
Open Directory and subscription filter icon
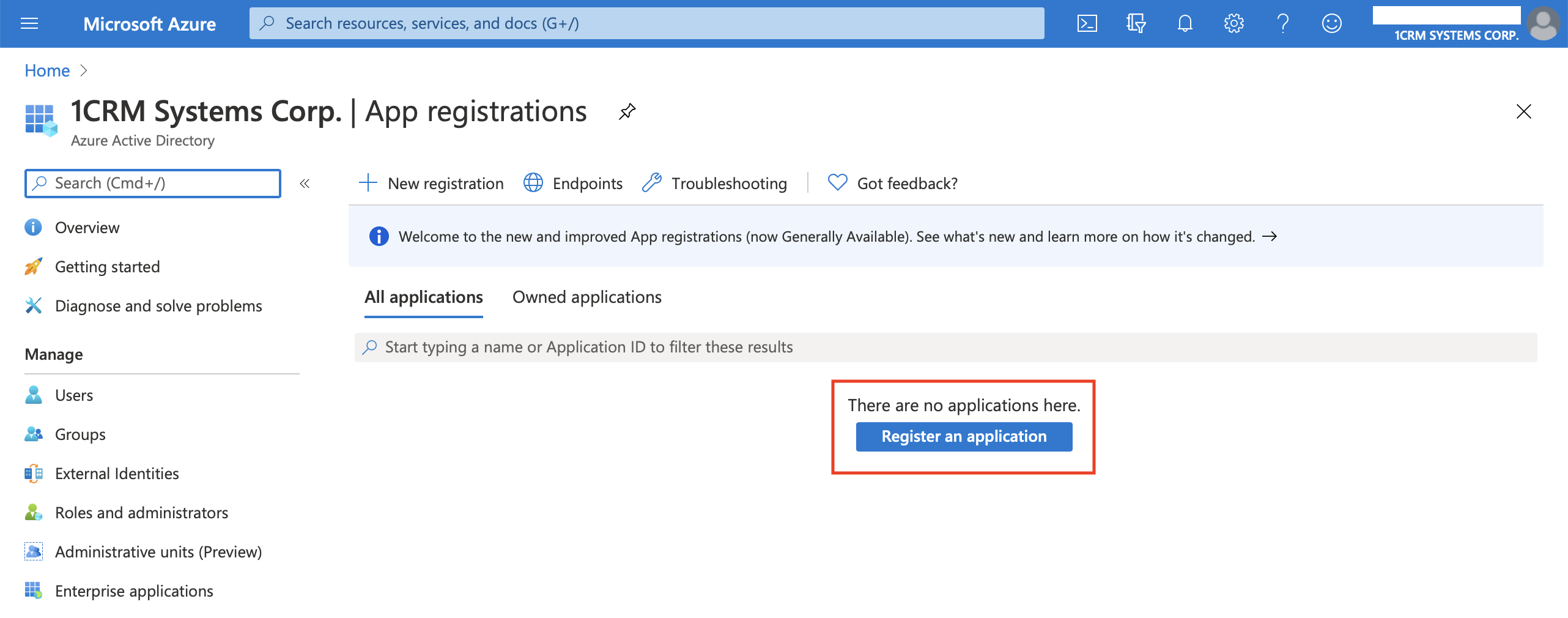pos(1136,24)
